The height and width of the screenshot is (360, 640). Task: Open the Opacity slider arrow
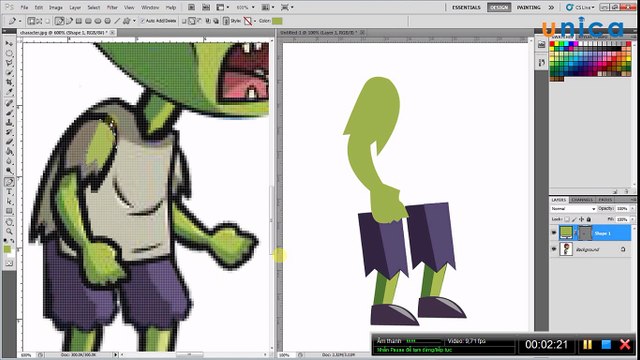tap(632, 209)
